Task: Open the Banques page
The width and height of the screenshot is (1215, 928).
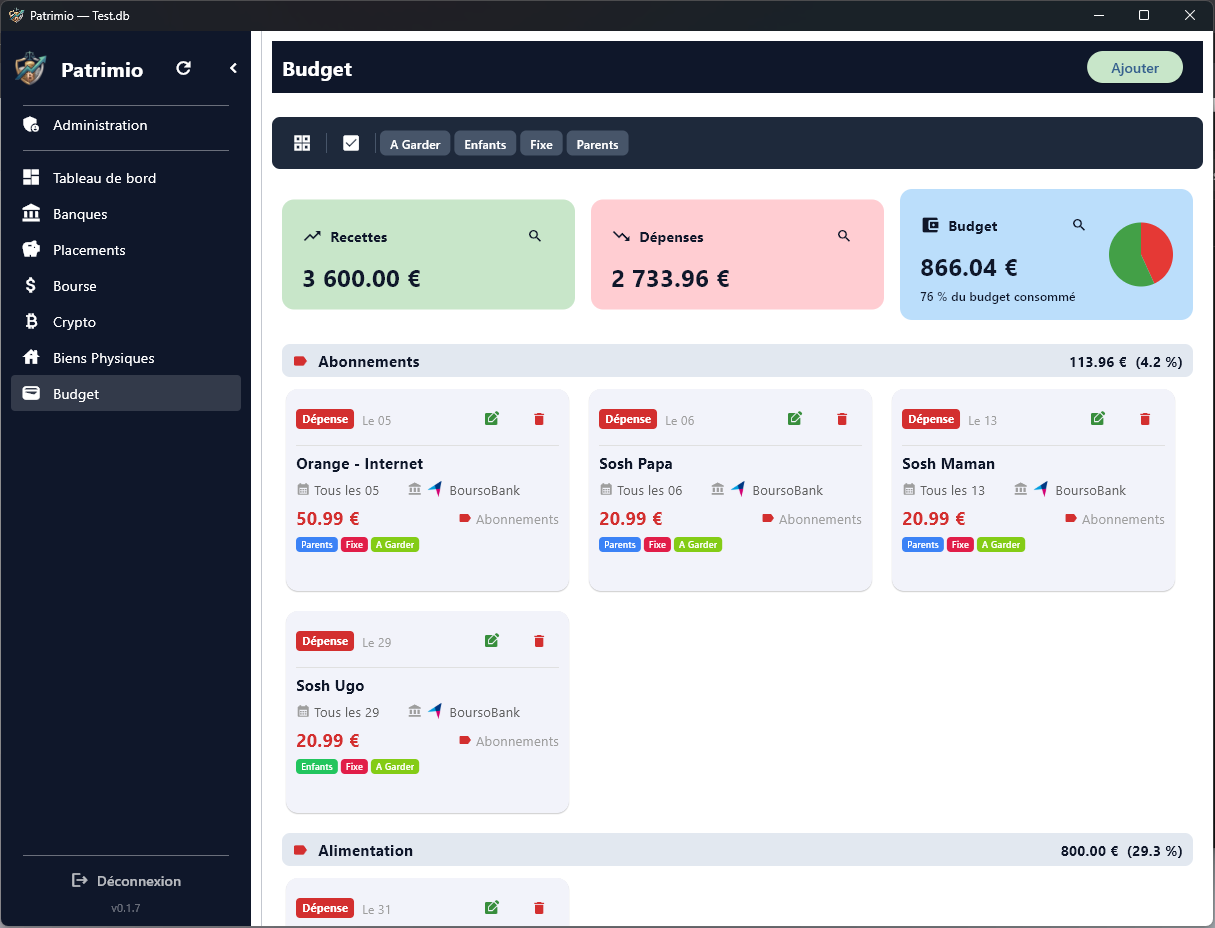Action: (126, 214)
